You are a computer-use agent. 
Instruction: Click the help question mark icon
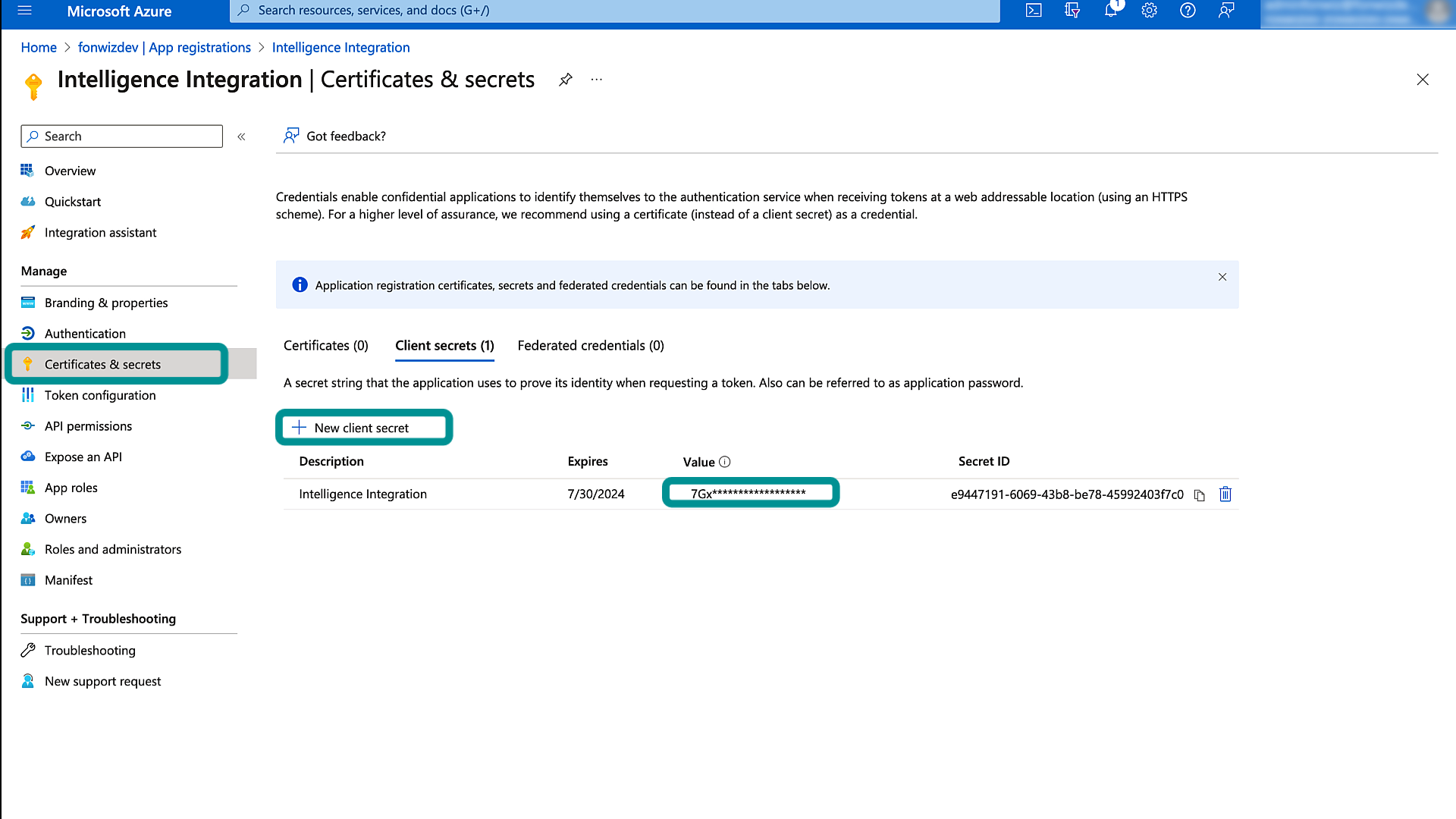pyautogui.click(x=1188, y=11)
